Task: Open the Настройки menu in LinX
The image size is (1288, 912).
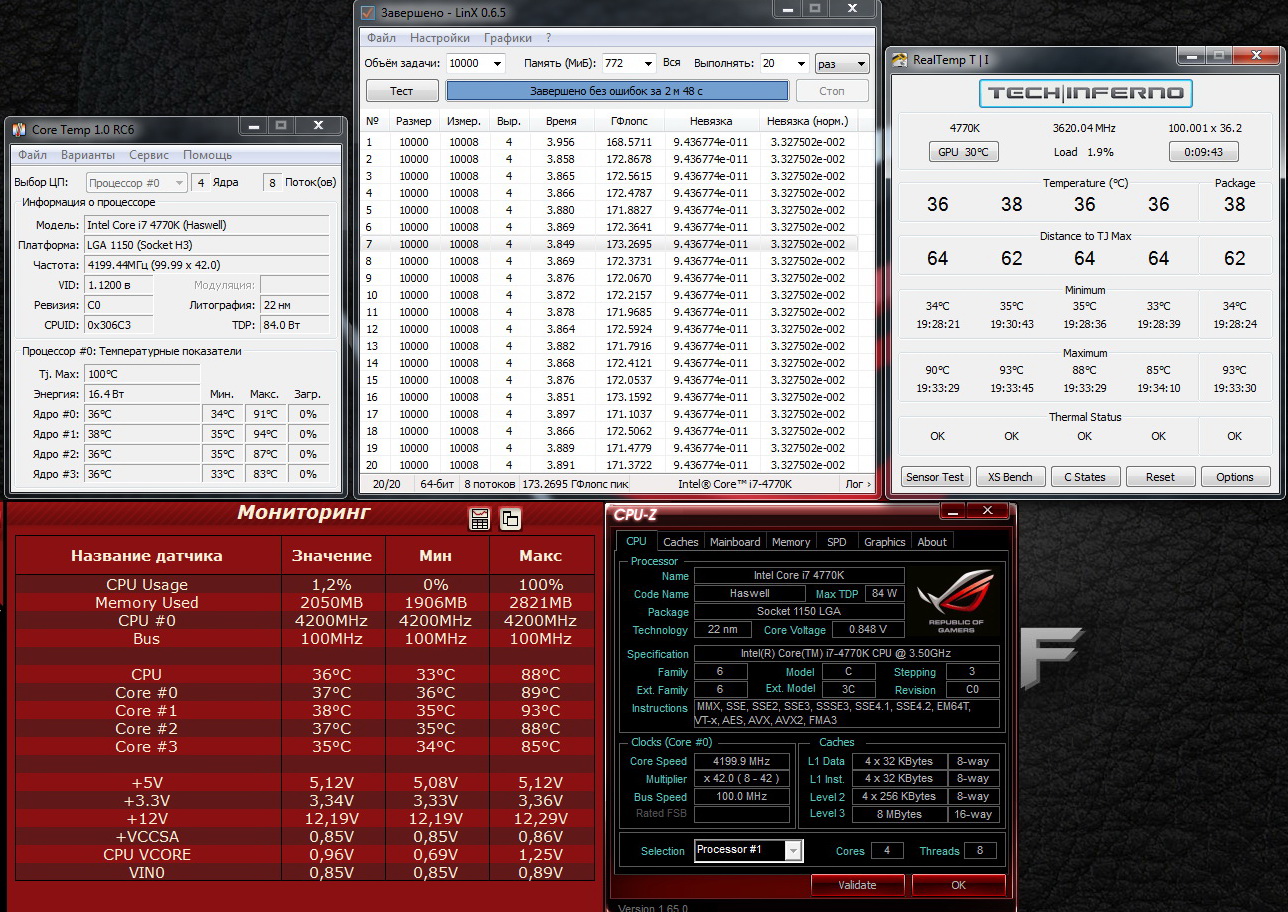Action: coord(440,38)
